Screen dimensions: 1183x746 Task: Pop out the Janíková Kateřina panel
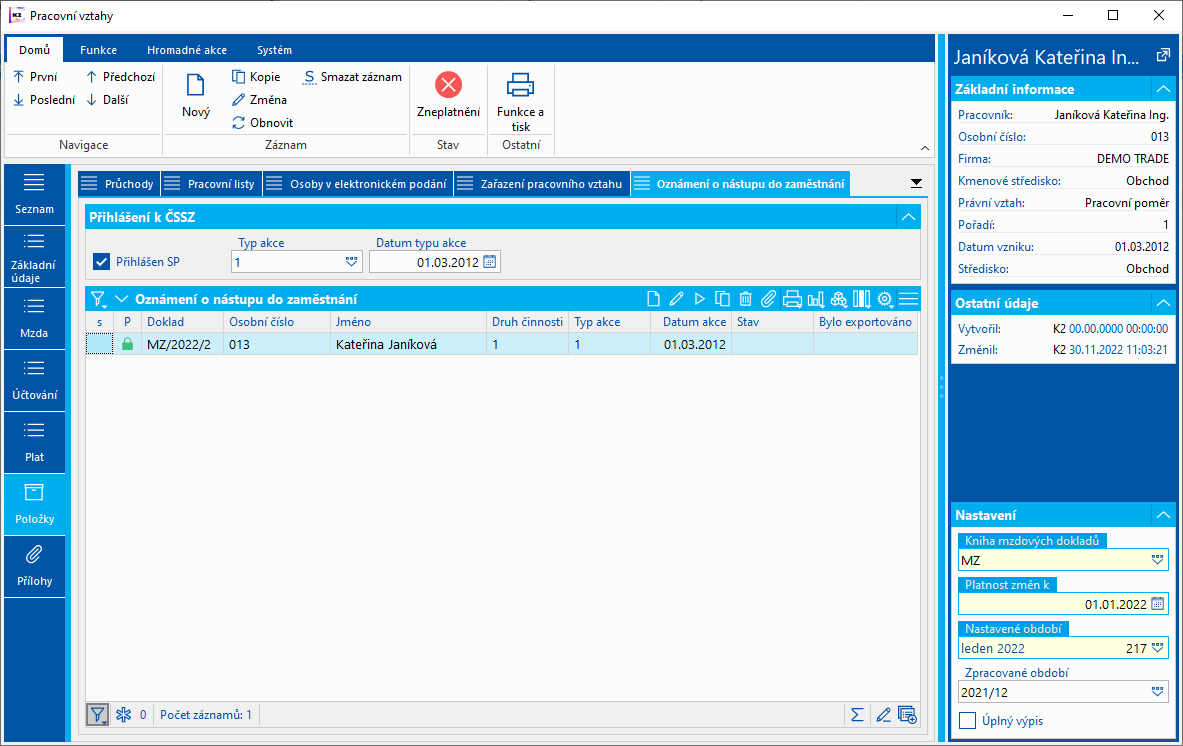pos(1163,56)
